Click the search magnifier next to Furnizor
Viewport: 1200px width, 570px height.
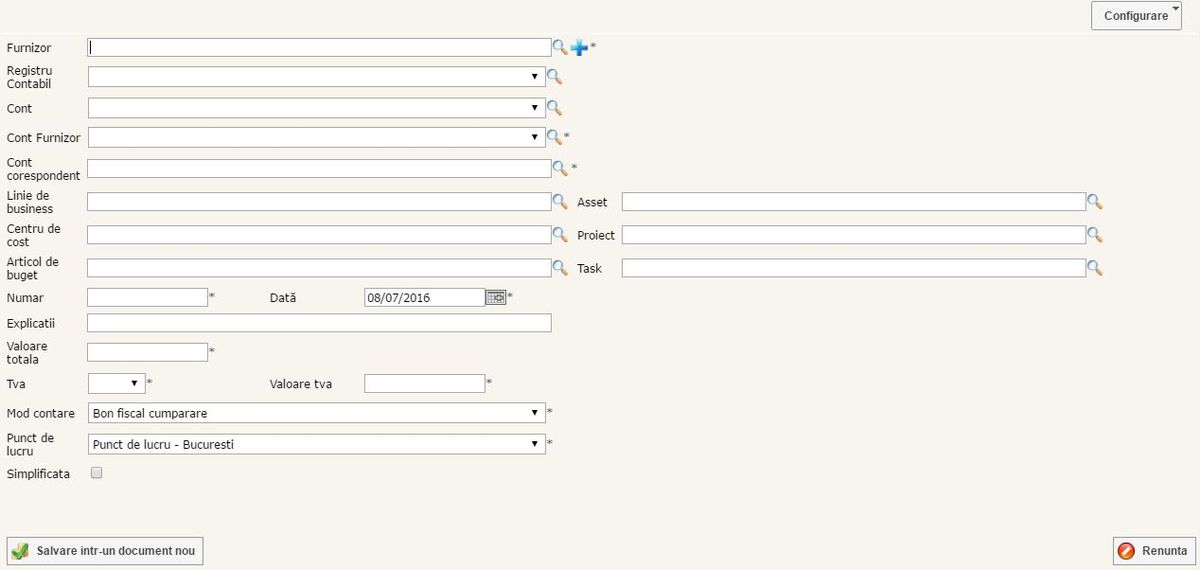point(560,47)
